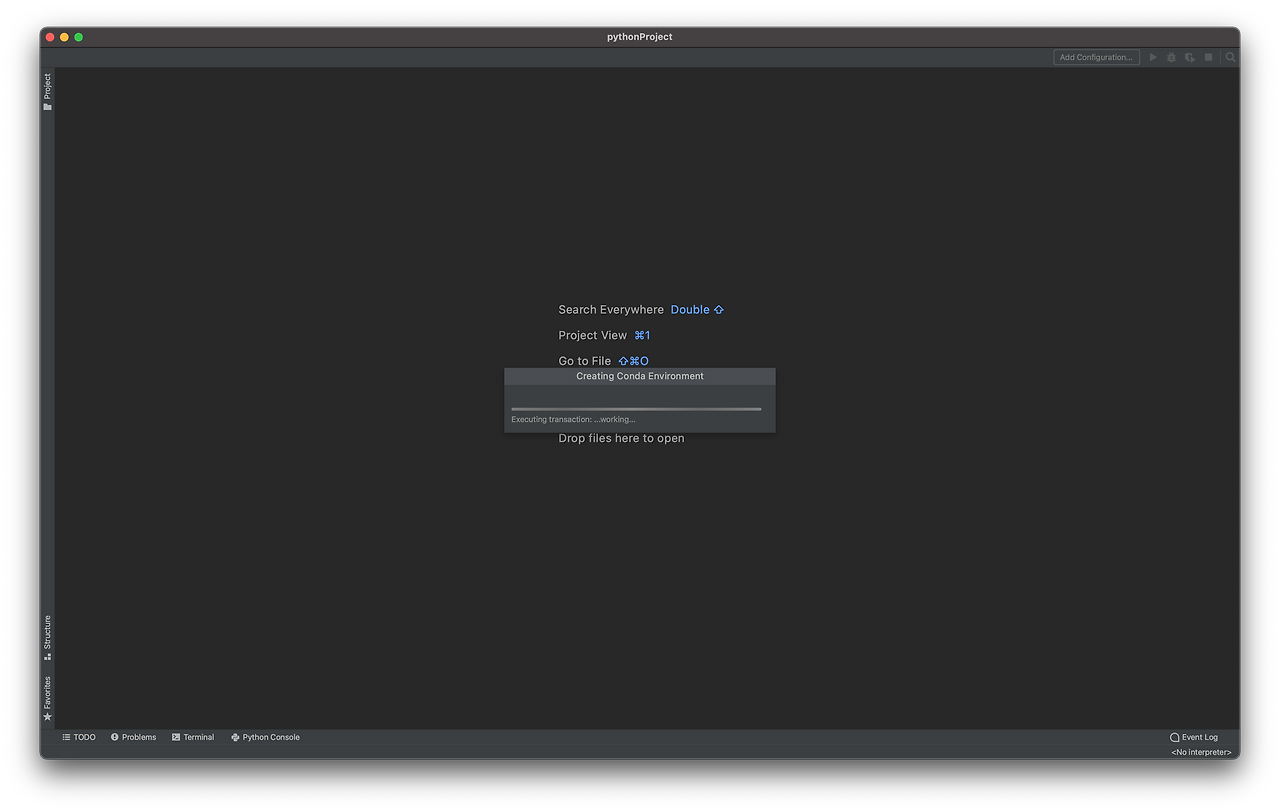Toggle the Favorites tool window
The height and width of the screenshot is (812, 1280).
point(47,692)
